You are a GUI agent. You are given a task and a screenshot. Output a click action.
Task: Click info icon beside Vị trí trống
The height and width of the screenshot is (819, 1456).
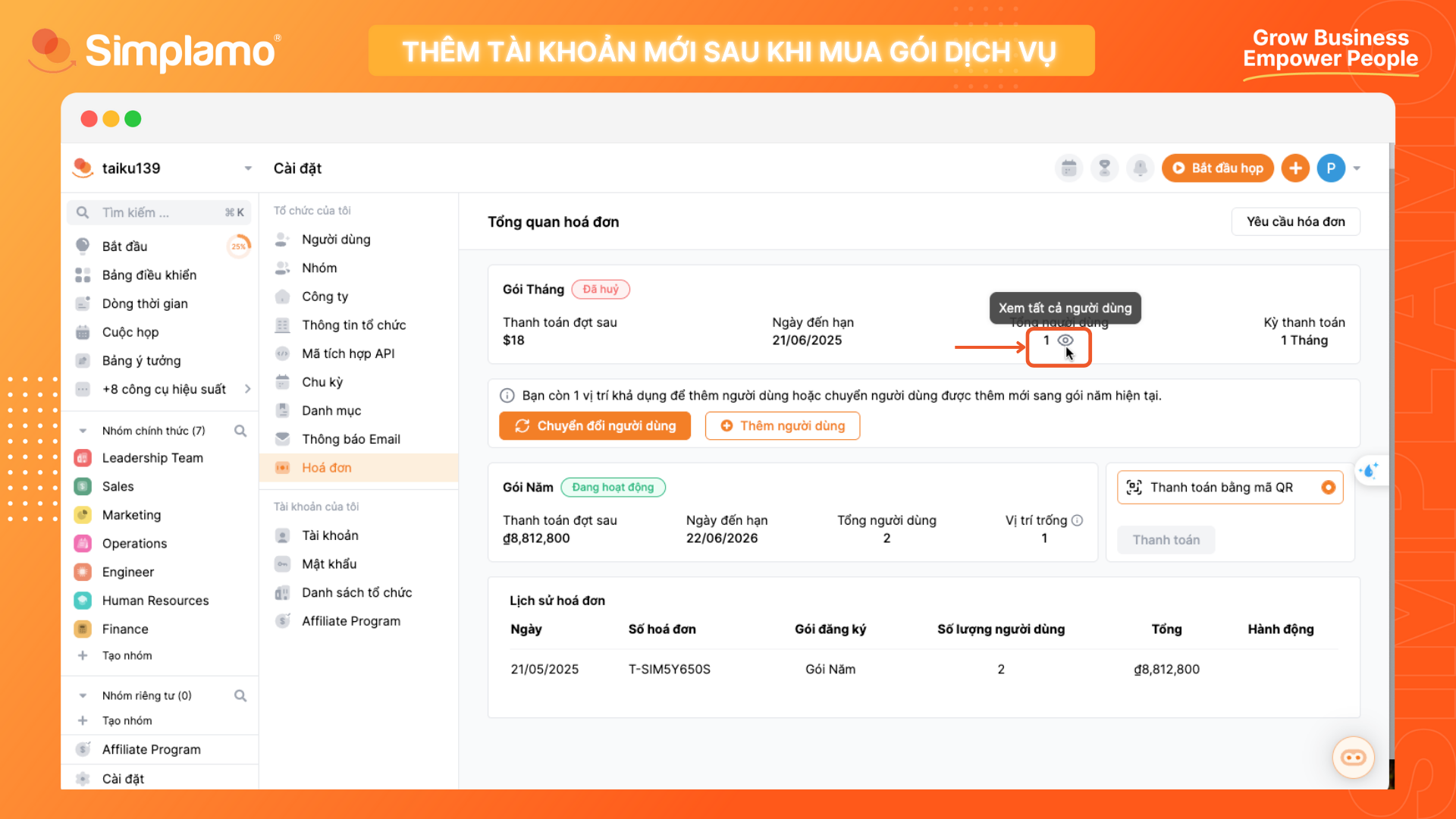(1078, 520)
